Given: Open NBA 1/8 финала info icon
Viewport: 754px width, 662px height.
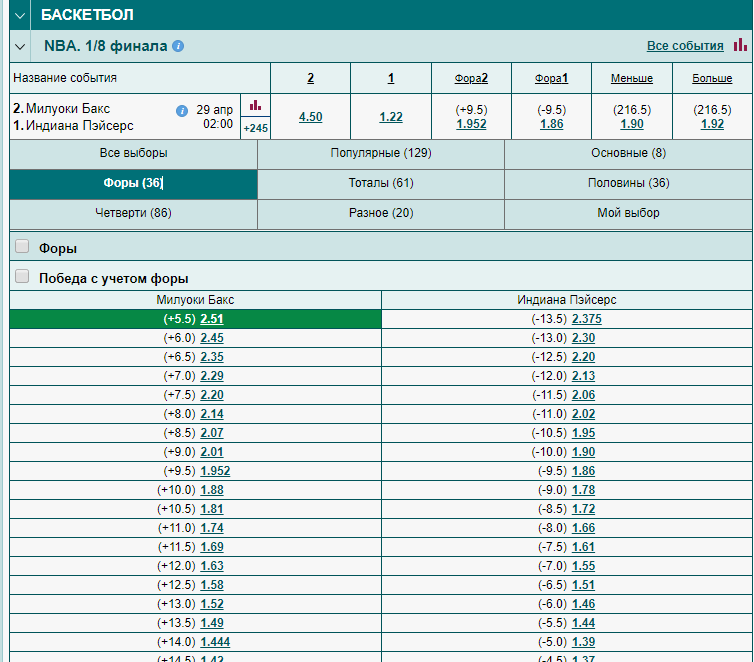Looking at the screenshot, I should coord(178,46).
